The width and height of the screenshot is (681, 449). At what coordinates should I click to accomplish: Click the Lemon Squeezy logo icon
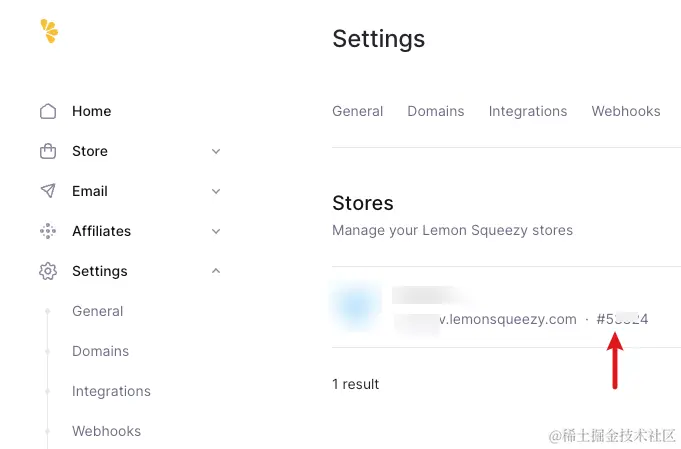pyautogui.click(x=49, y=31)
